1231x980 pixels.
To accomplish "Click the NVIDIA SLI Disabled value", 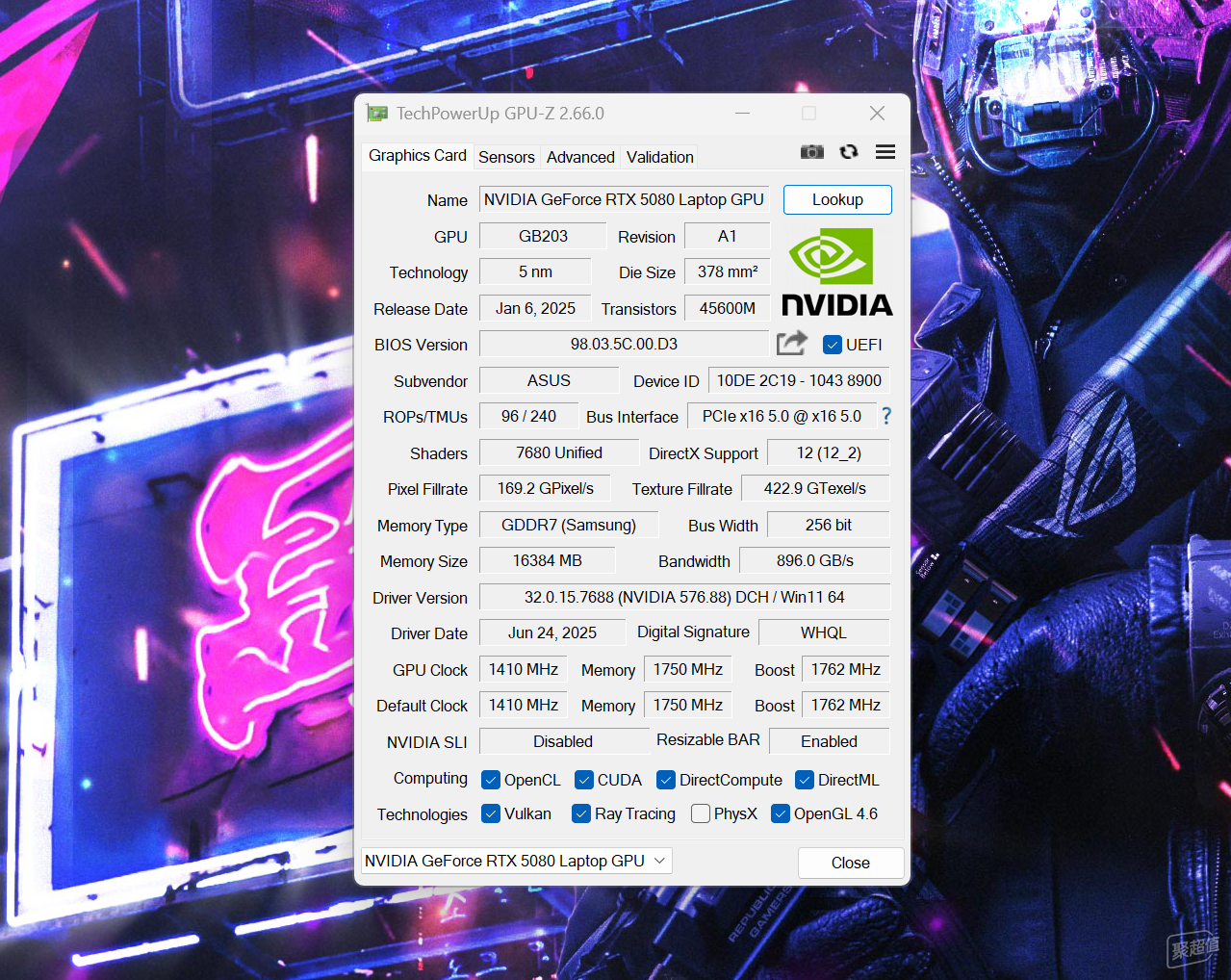I will click(x=563, y=741).
